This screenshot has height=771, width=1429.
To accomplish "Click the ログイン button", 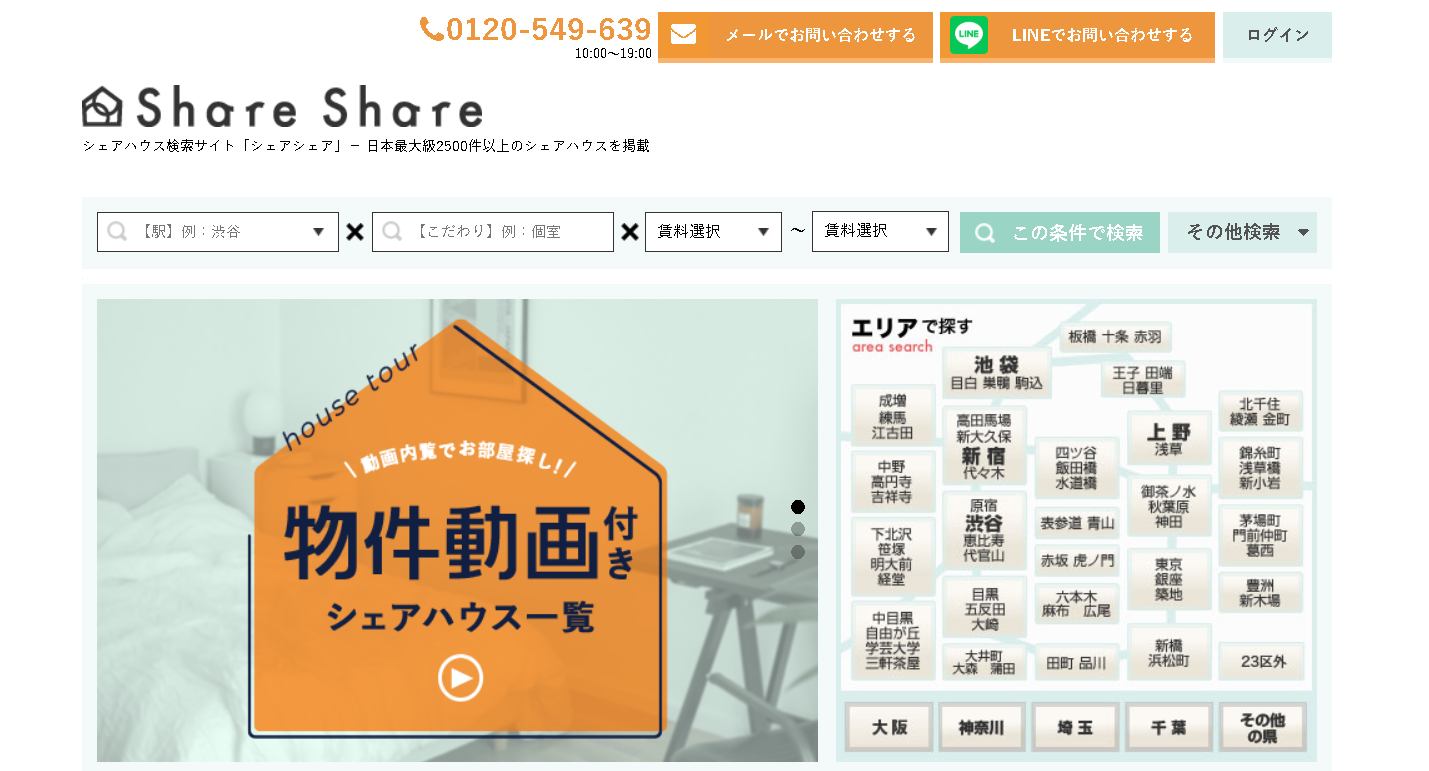I will (1277, 35).
